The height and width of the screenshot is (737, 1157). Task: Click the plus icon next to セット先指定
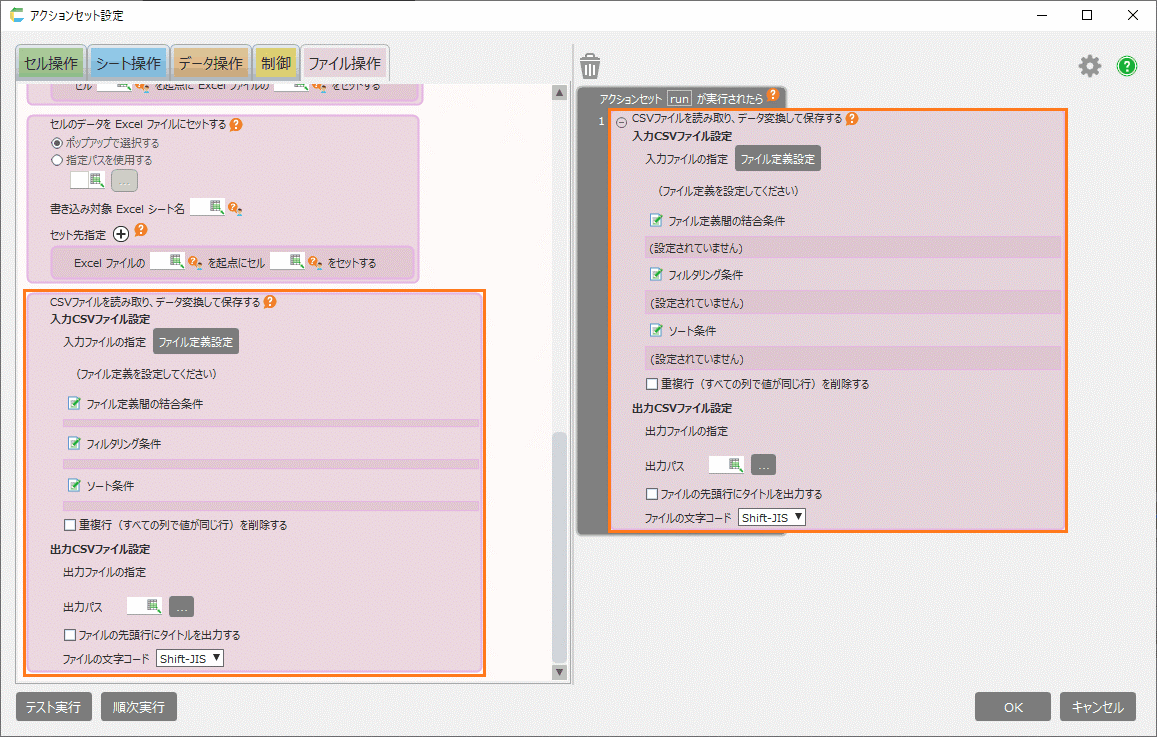[x=121, y=234]
